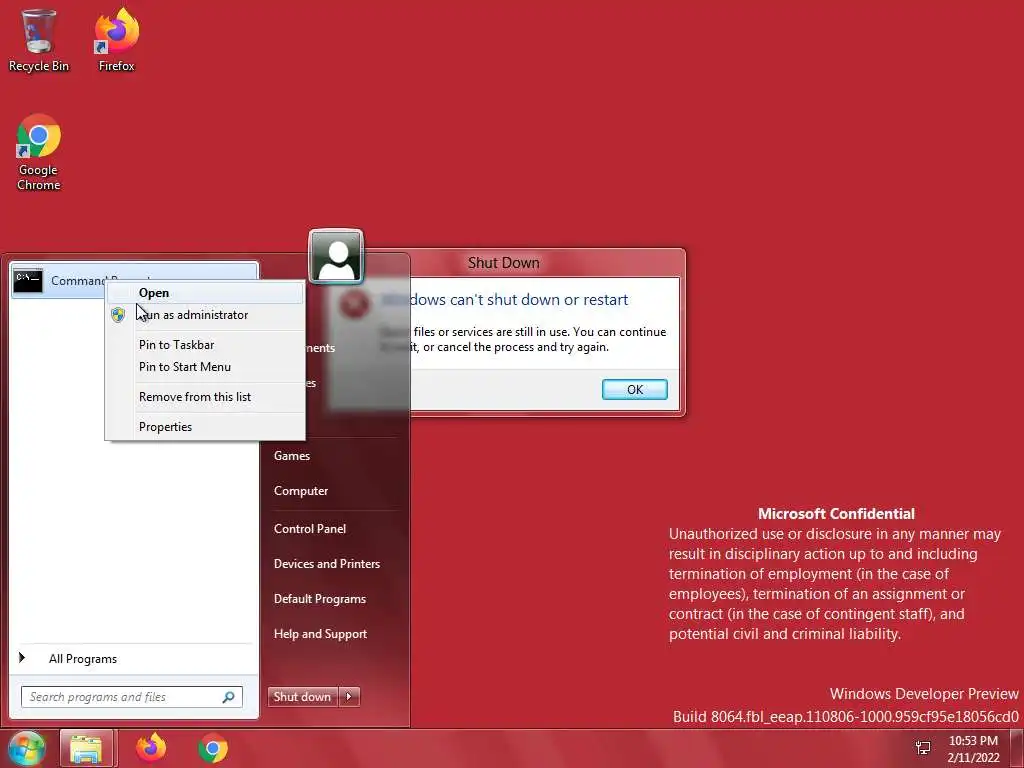
Task: Open the Recycle Bin desktop icon
Action: 38,40
